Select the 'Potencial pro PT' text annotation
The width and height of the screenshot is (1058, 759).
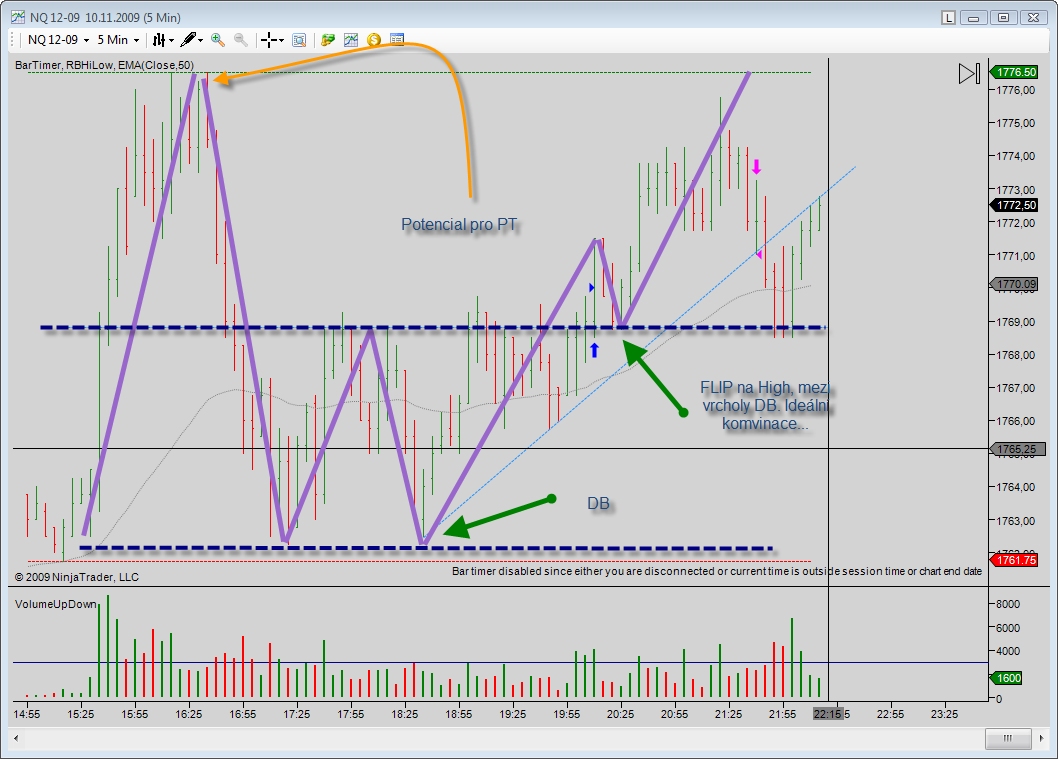460,225
